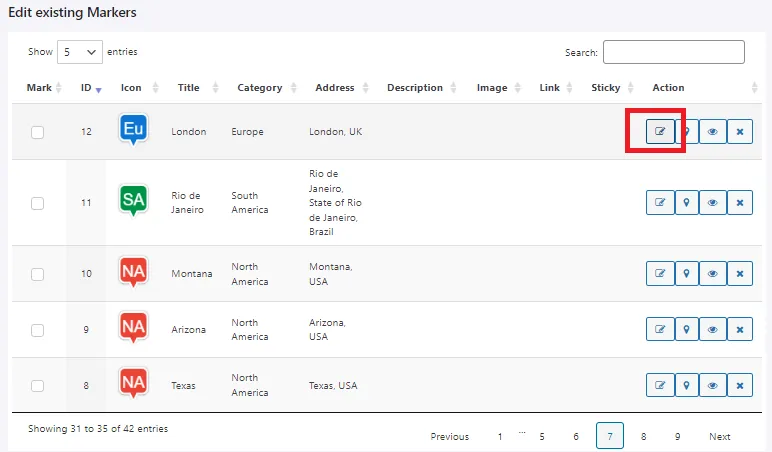Viewport: 772px width, 452px height.
Task: Sort table by Description column
Action: click(x=421, y=88)
